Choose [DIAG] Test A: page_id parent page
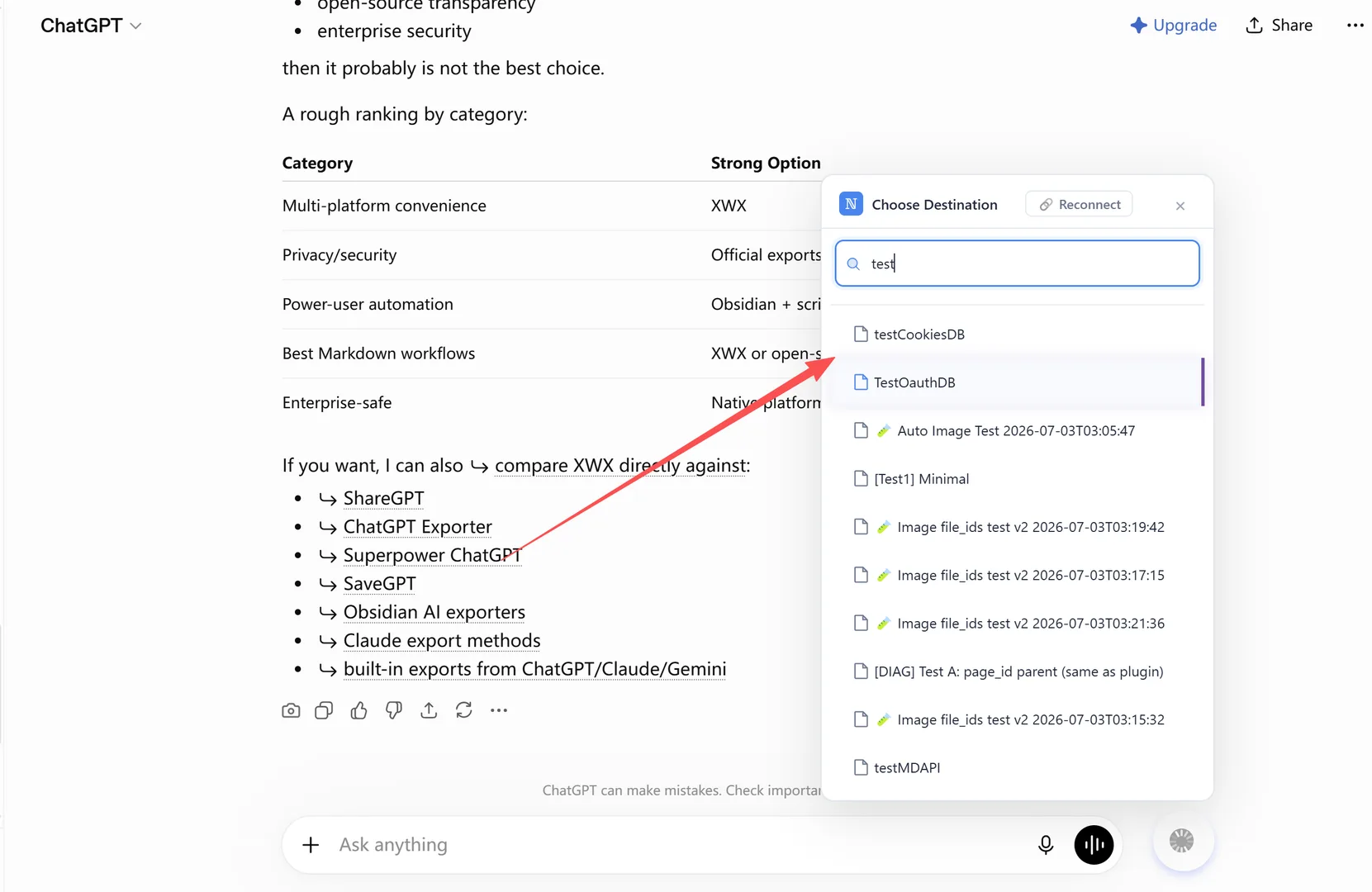The width and height of the screenshot is (1372, 892). pos(1017,671)
